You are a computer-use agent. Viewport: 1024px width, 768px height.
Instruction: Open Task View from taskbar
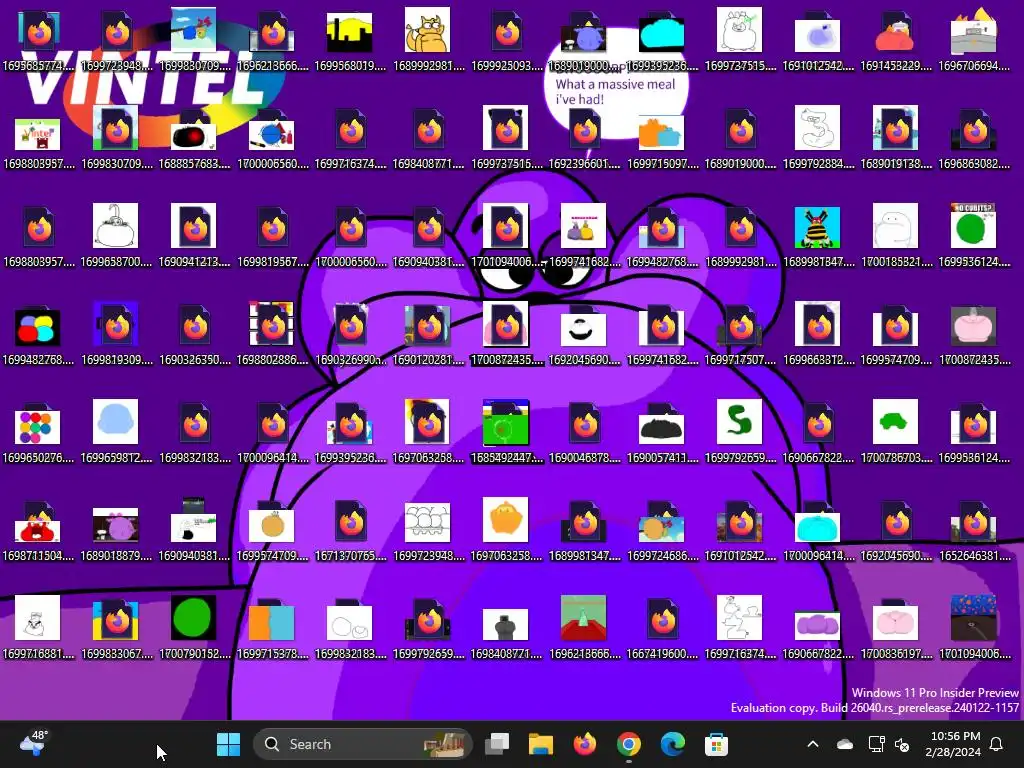click(x=497, y=744)
